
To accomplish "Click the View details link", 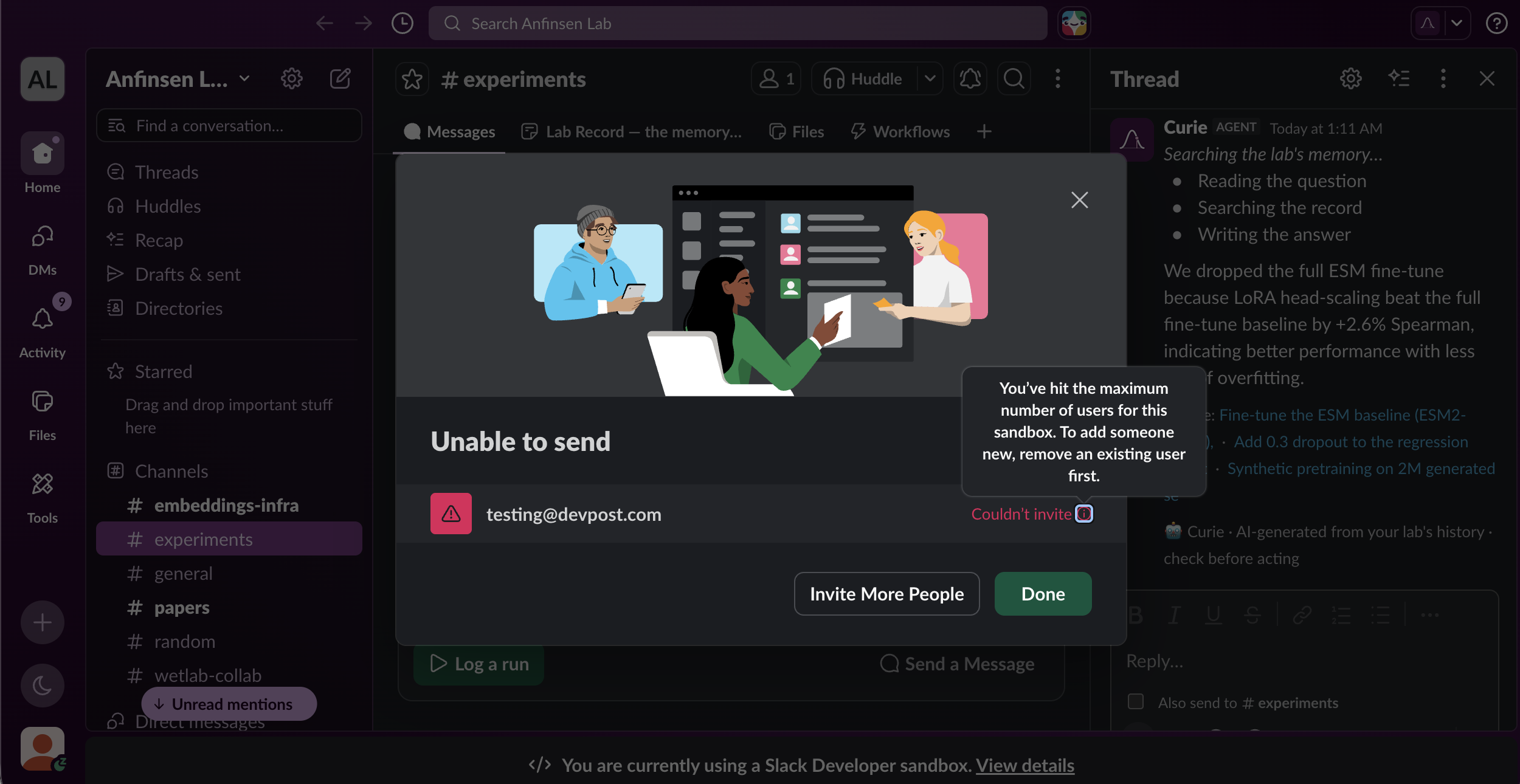I will click(1025, 766).
